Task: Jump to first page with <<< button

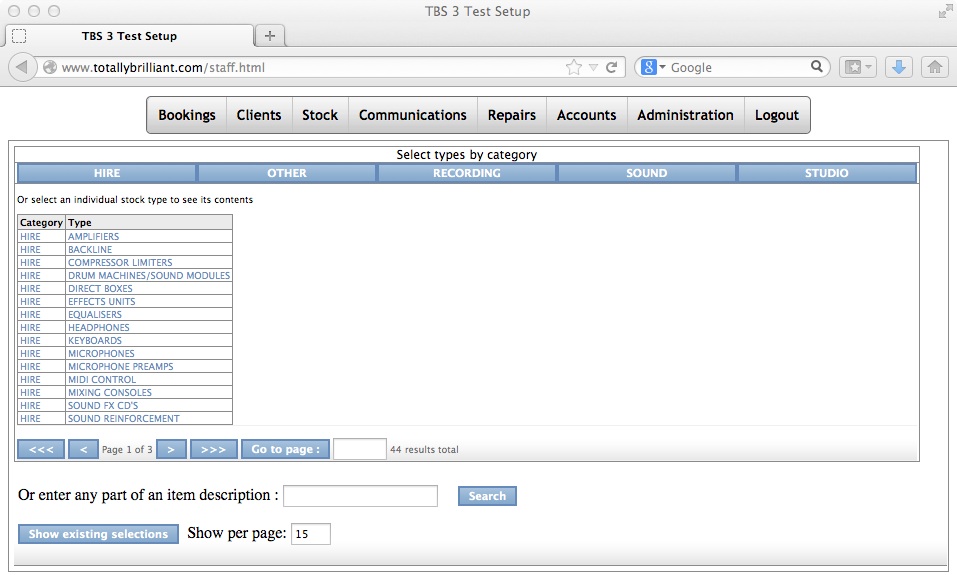Action: (x=41, y=449)
